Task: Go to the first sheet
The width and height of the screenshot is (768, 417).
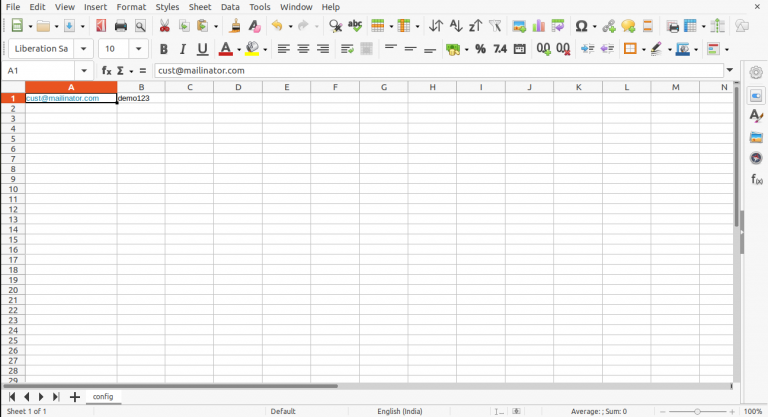Action: pyautogui.click(x=12, y=397)
